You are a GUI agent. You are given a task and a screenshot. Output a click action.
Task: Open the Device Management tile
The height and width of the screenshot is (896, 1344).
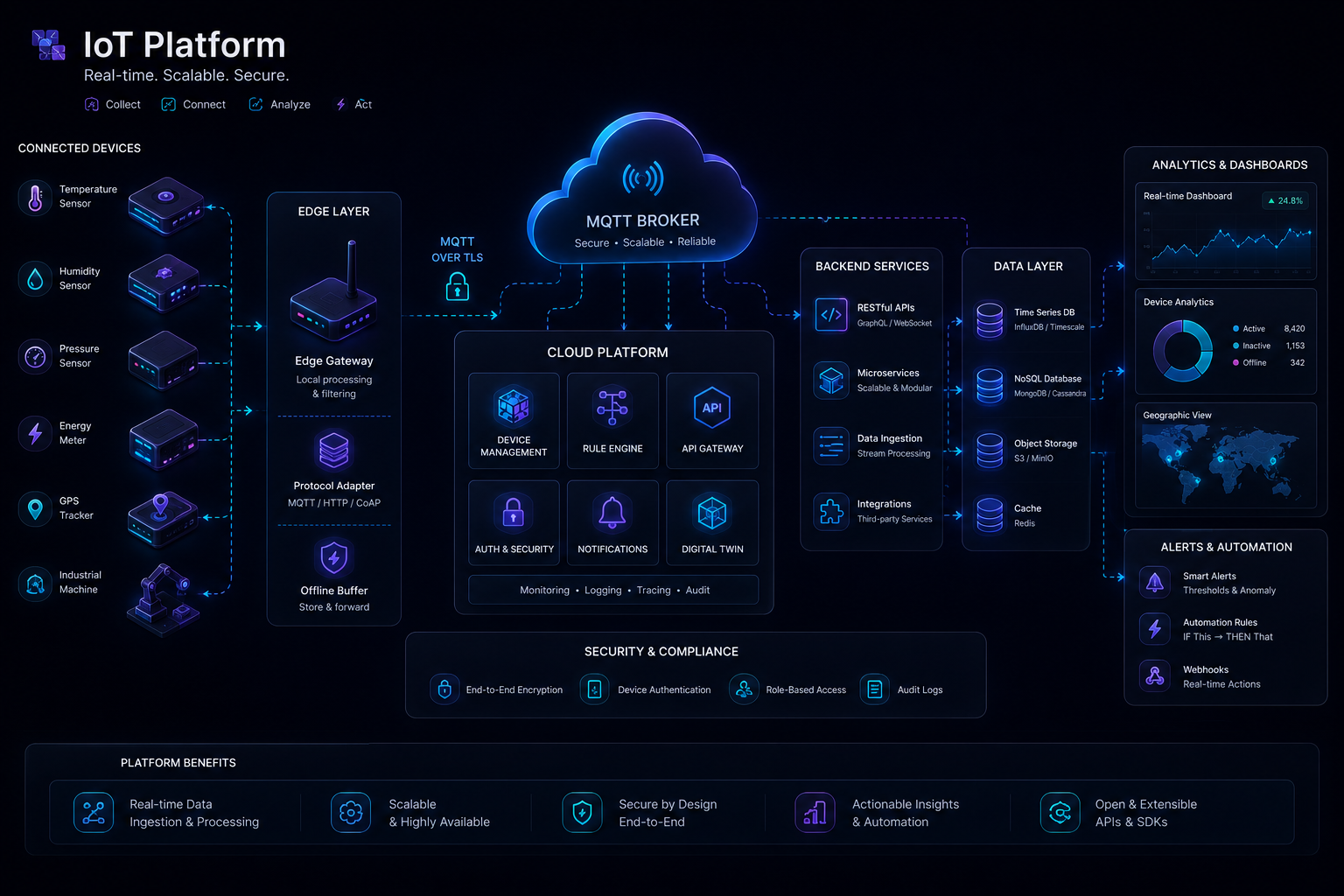pyautogui.click(x=514, y=421)
